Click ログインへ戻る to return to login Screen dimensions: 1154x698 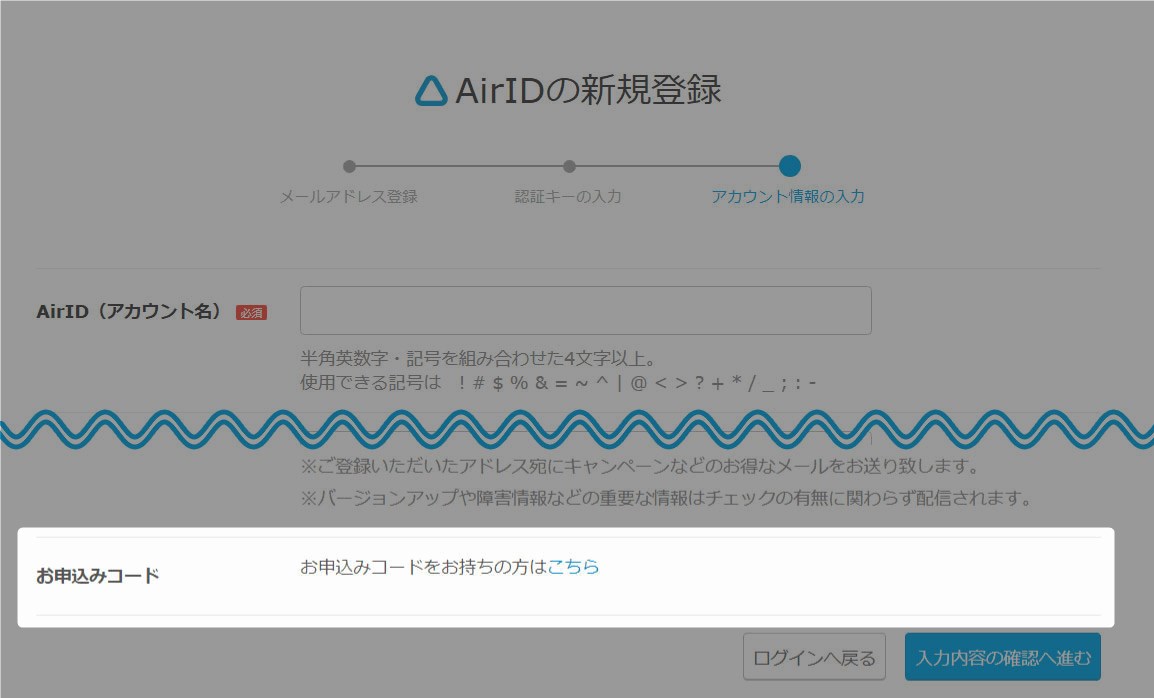tap(812, 656)
